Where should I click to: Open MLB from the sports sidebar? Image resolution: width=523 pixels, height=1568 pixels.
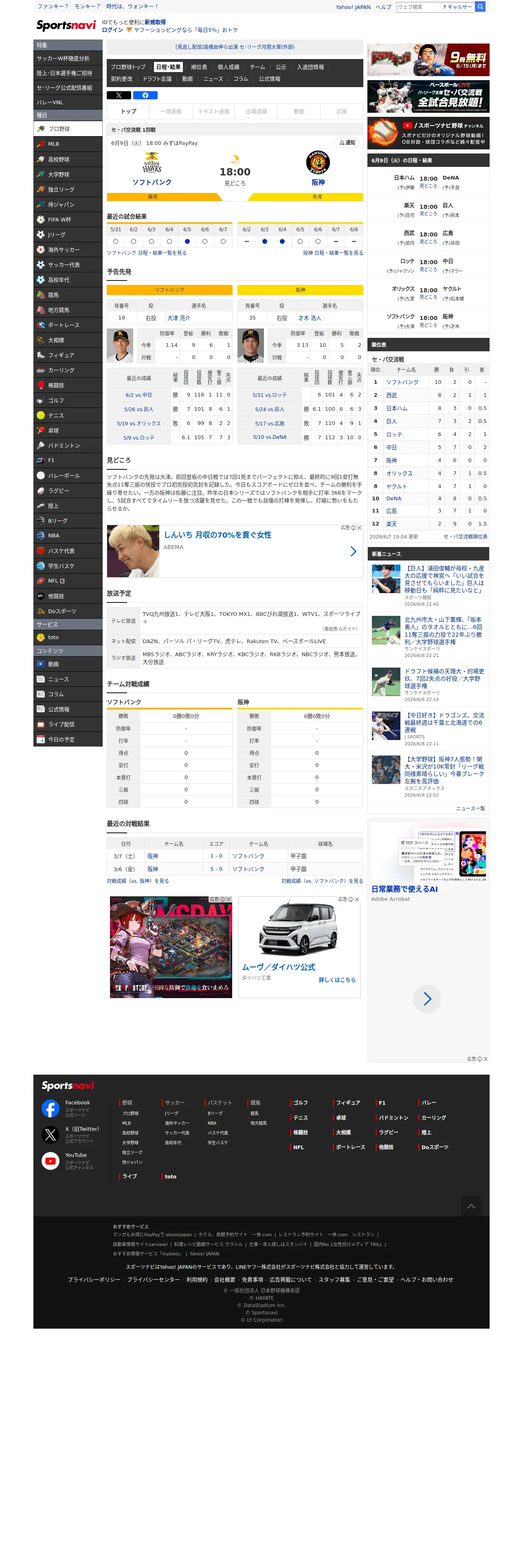pyautogui.click(x=68, y=144)
